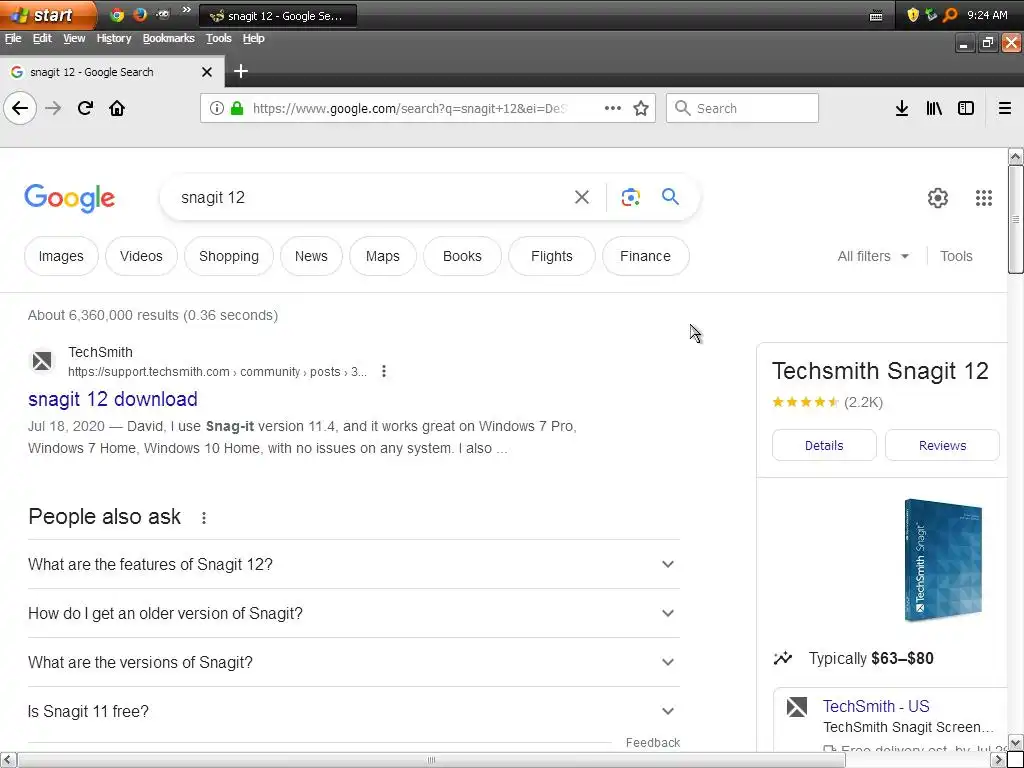This screenshot has height=768, width=1024.
Task: Switch to Flights results
Action: 552,256
